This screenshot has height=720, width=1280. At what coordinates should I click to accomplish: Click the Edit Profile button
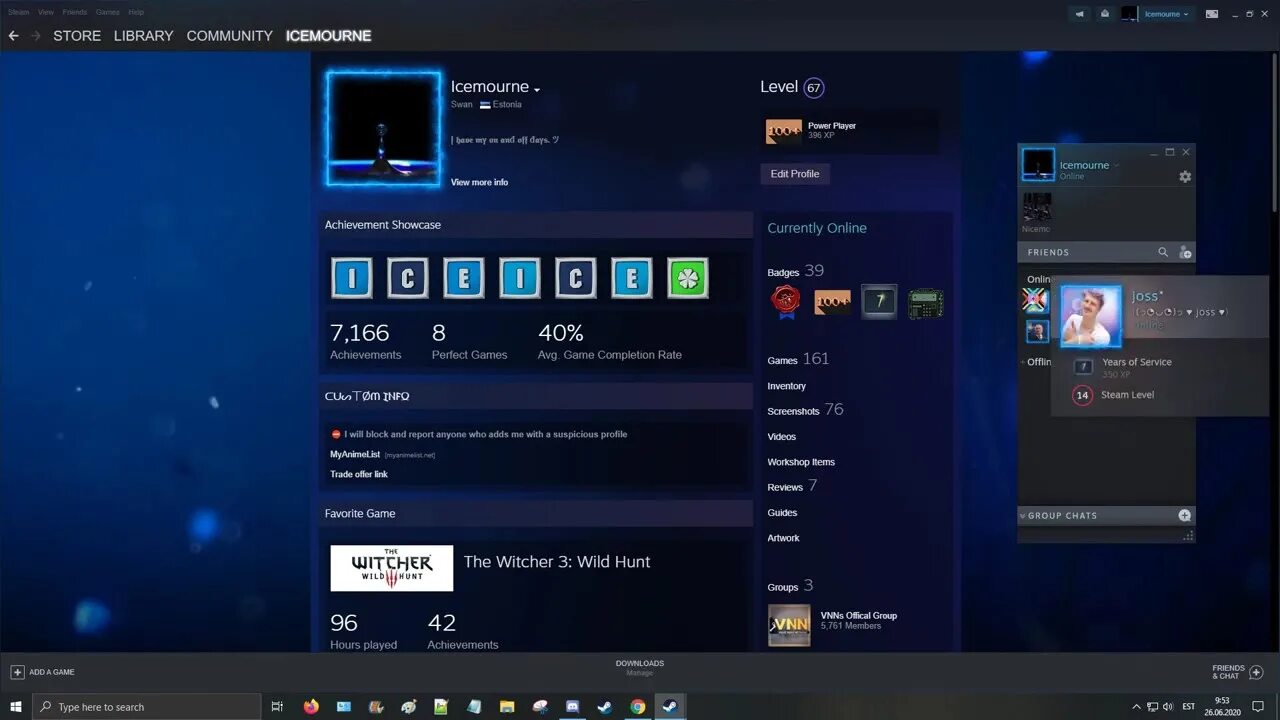pyautogui.click(x=795, y=174)
